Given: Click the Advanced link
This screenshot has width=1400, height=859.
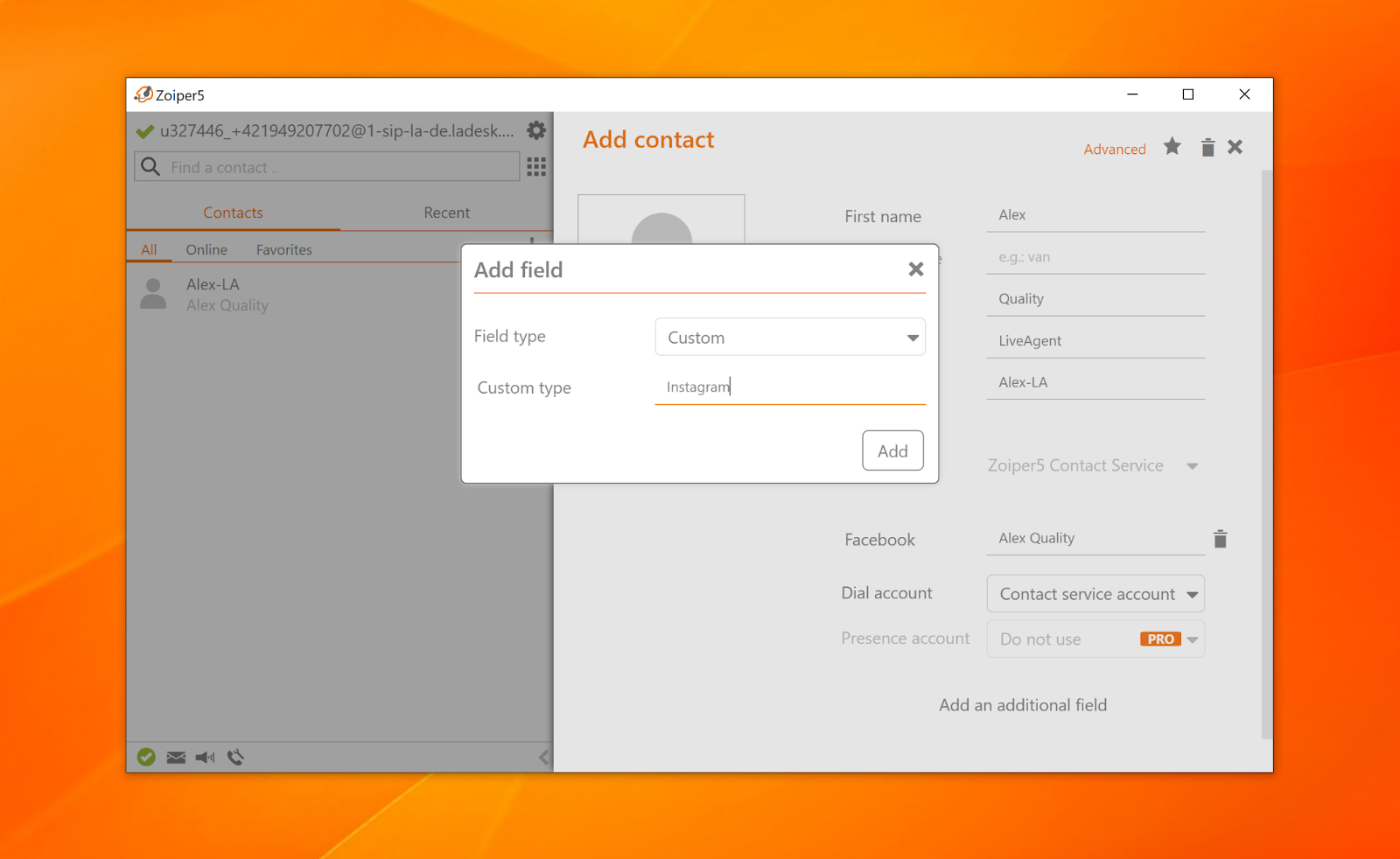Looking at the screenshot, I should pyautogui.click(x=1114, y=150).
